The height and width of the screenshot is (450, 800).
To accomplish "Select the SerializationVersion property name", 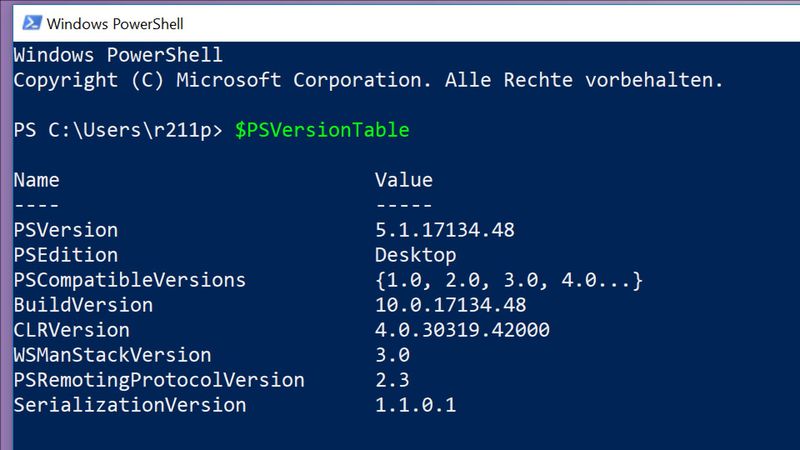I will click(129, 405).
